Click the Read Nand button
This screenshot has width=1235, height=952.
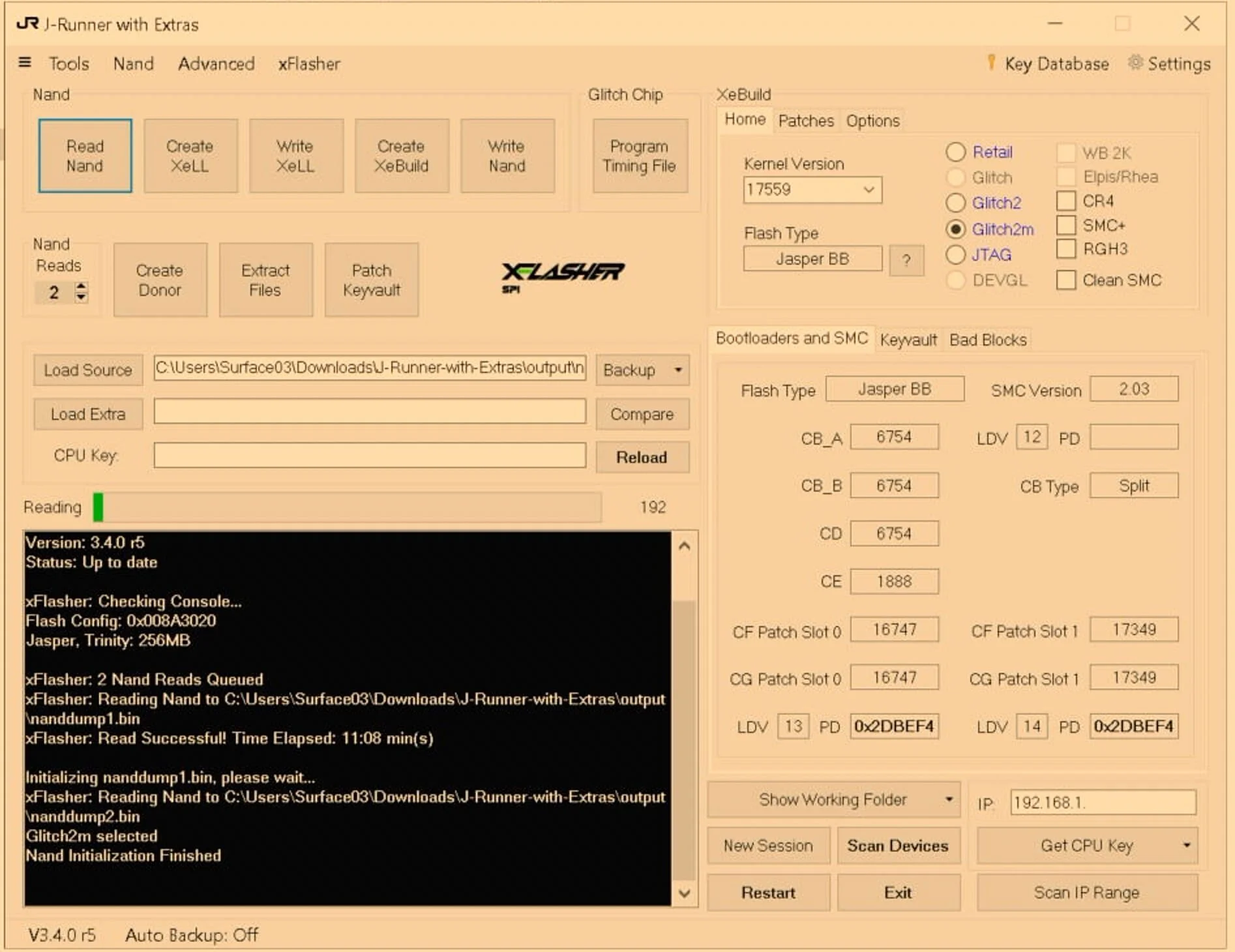pos(85,156)
